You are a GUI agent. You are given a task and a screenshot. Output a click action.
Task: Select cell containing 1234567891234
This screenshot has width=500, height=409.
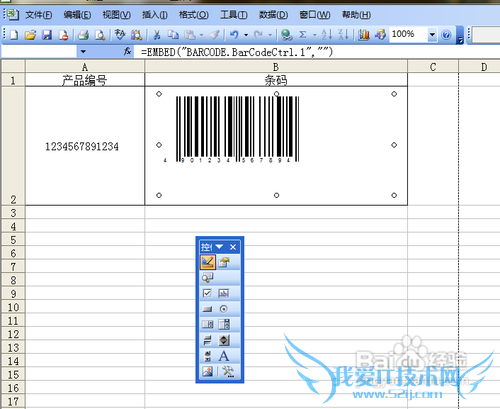click(x=85, y=146)
